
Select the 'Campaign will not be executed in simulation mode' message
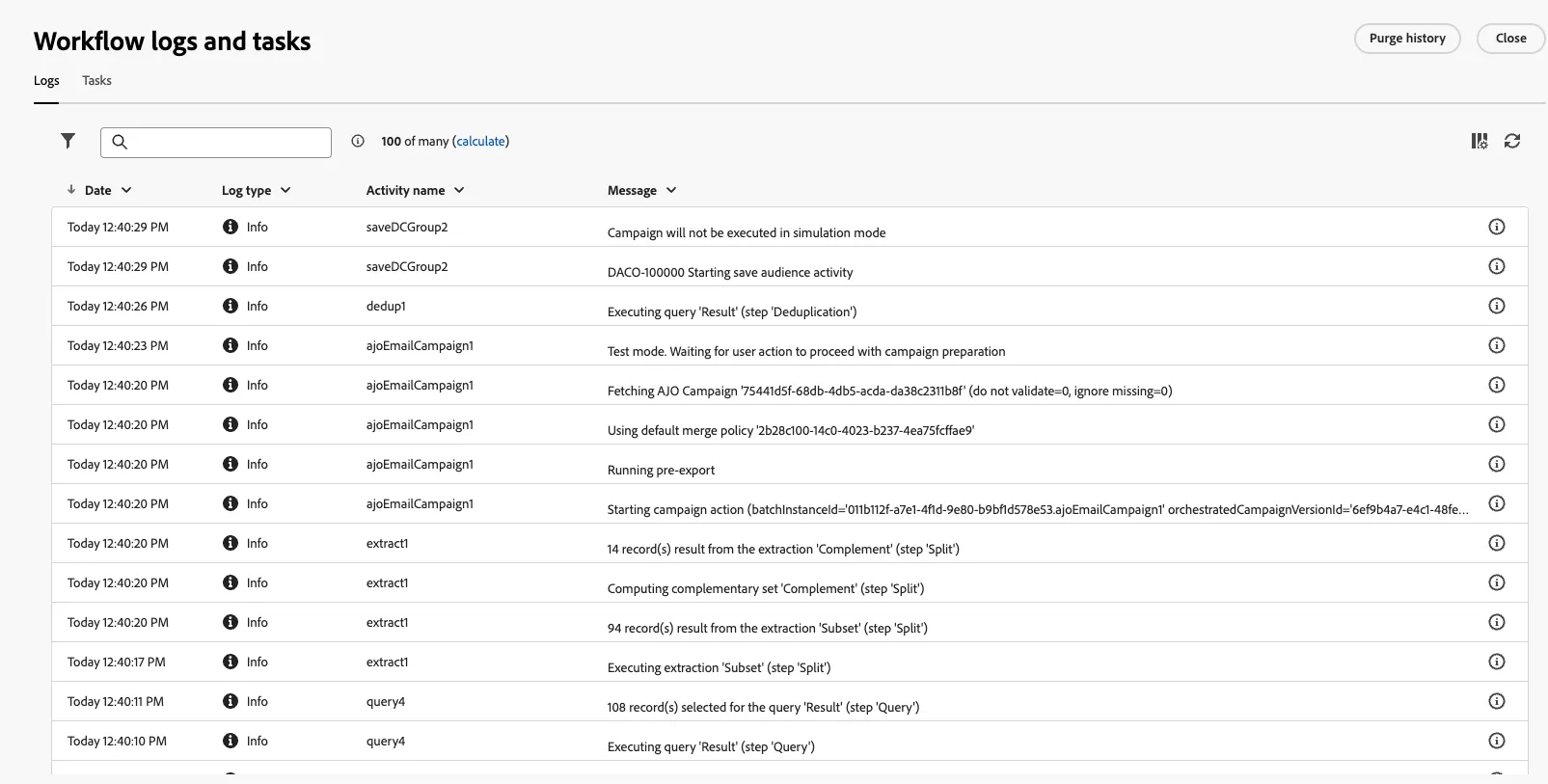[747, 232]
